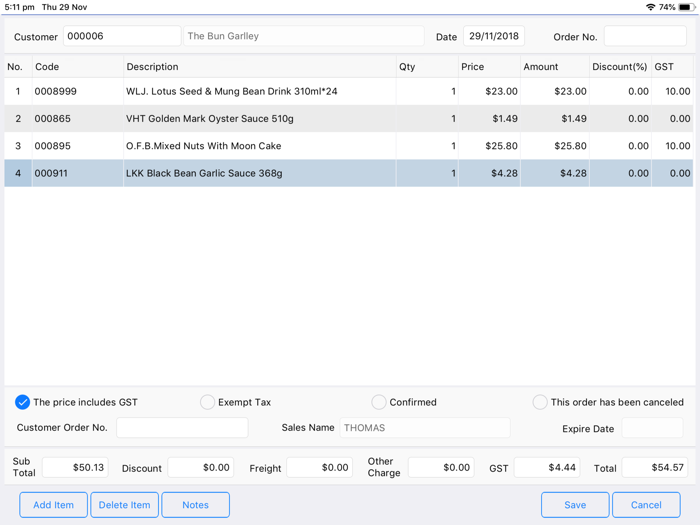Check 'This order has been canceled'
The height and width of the screenshot is (525, 700).
(540, 402)
